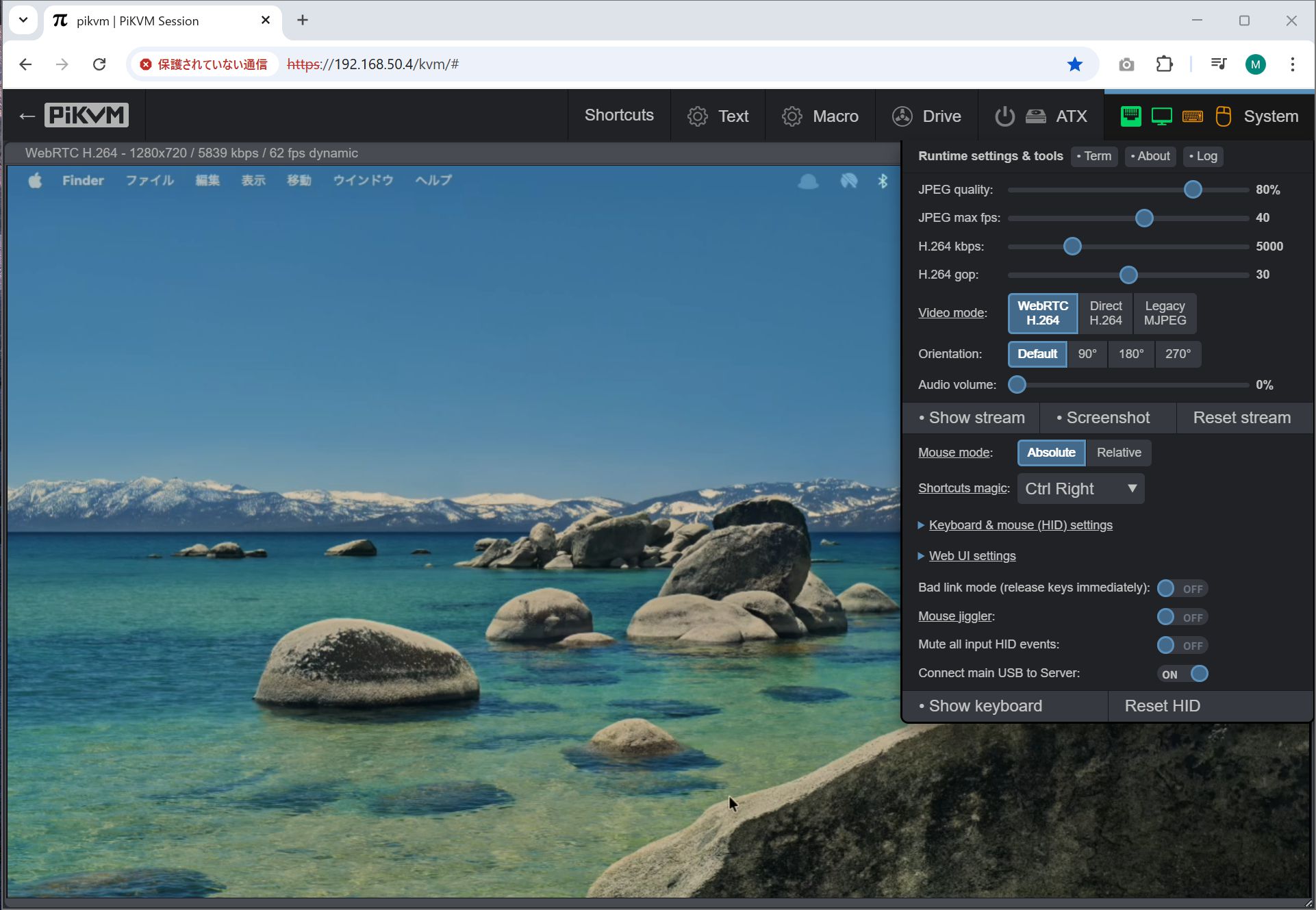The image size is (1316, 910).
Task: Click the orange keyboard status icon
Action: pyautogui.click(x=1192, y=116)
